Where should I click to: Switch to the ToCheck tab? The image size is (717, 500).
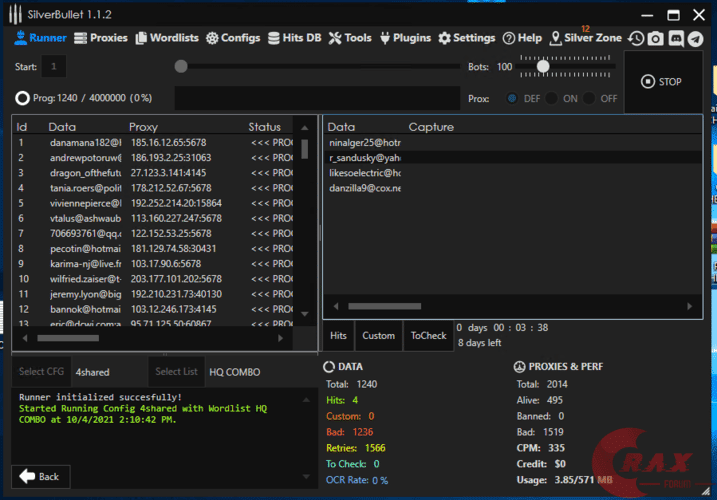pos(428,336)
